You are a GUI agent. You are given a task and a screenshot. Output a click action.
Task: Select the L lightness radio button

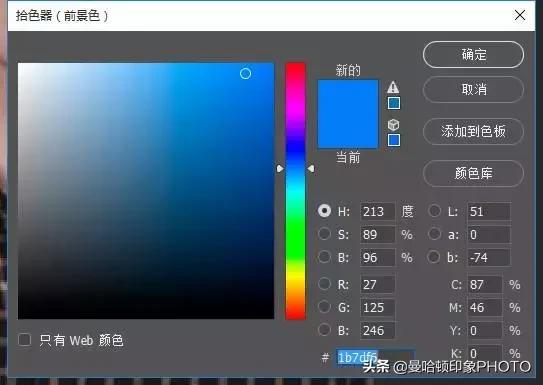pos(434,211)
